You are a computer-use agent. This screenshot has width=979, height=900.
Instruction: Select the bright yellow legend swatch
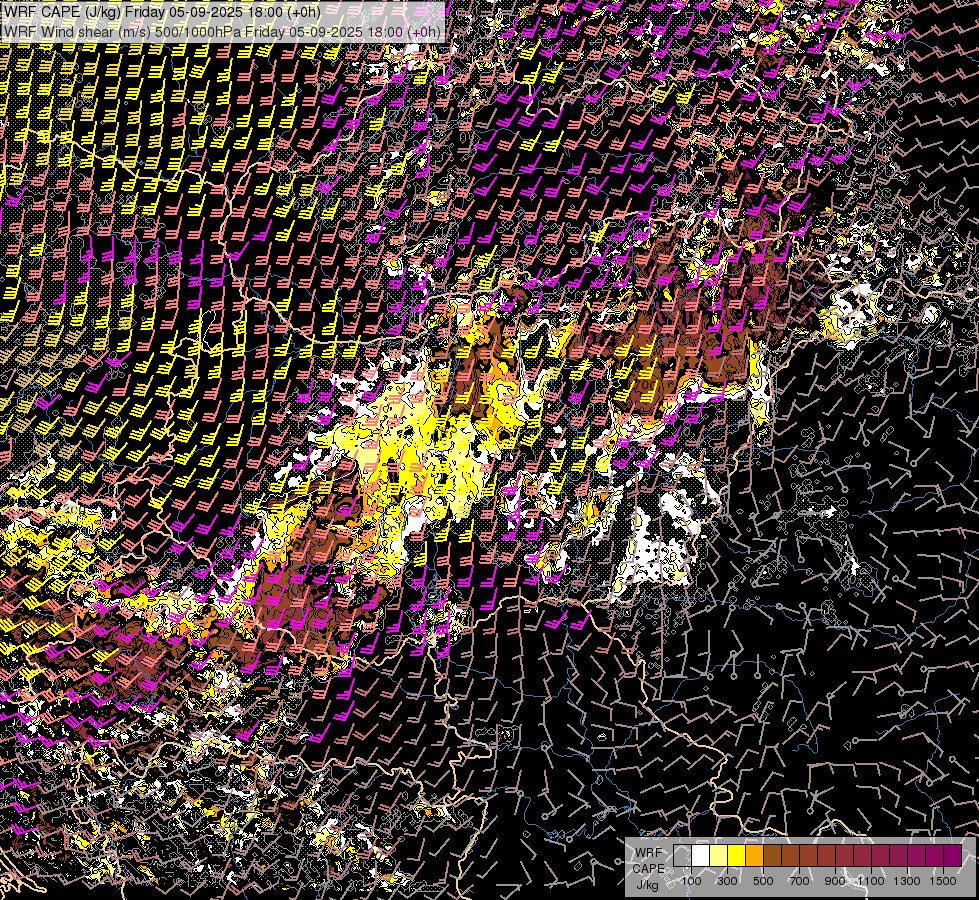click(x=737, y=856)
